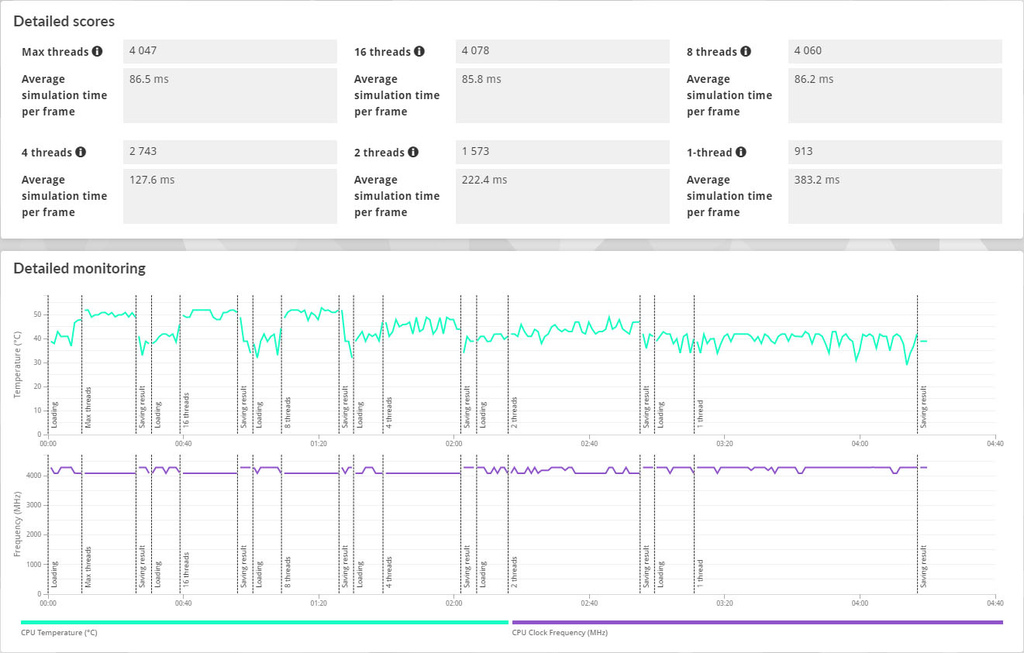1024x653 pixels.
Task: Click the Detailed monitoring heading
Action: coord(80,268)
